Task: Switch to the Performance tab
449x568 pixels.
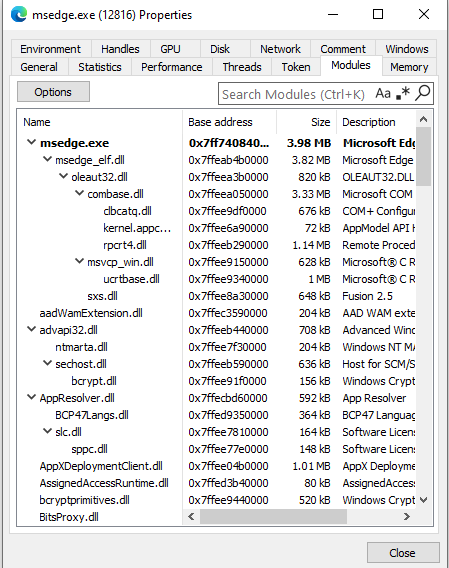Action: [x=172, y=67]
